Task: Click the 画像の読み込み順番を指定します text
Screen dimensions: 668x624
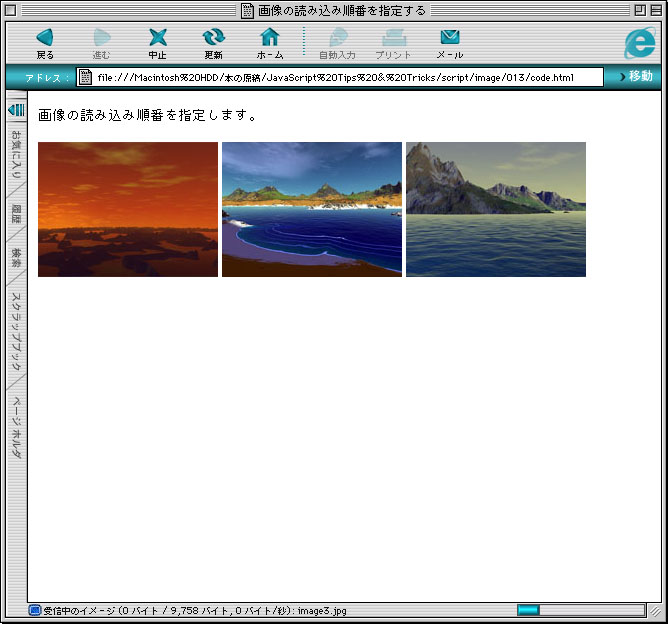Action: 147,115
